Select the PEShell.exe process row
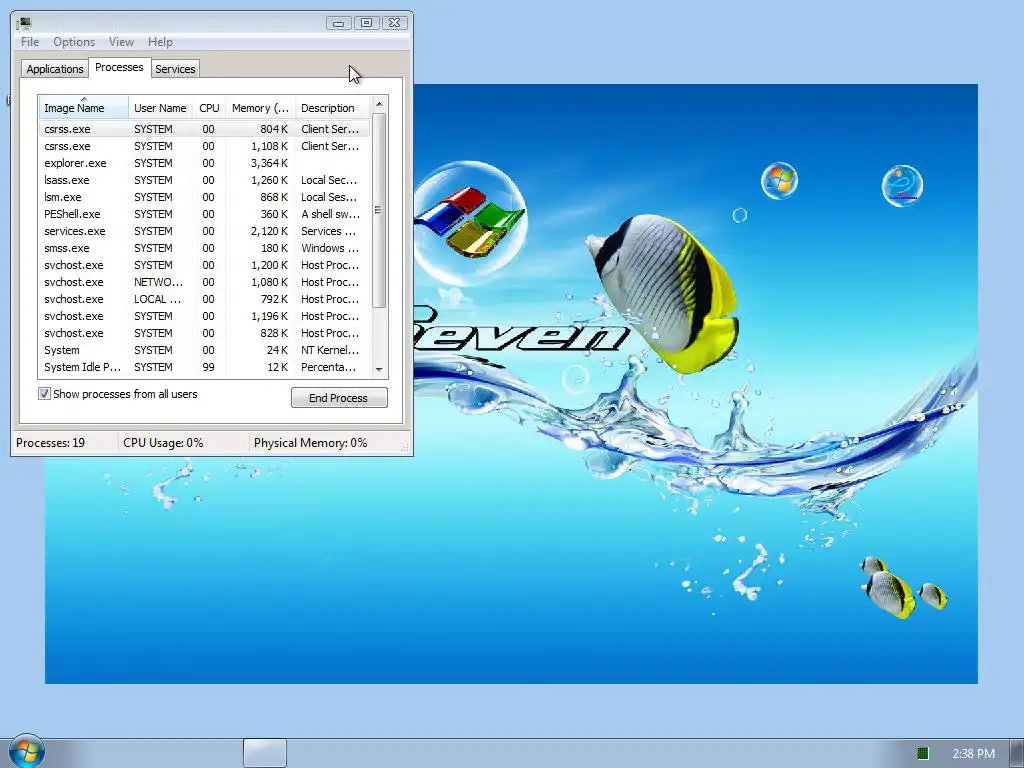Image resolution: width=1024 pixels, height=768 pixels. click(204, 214)
